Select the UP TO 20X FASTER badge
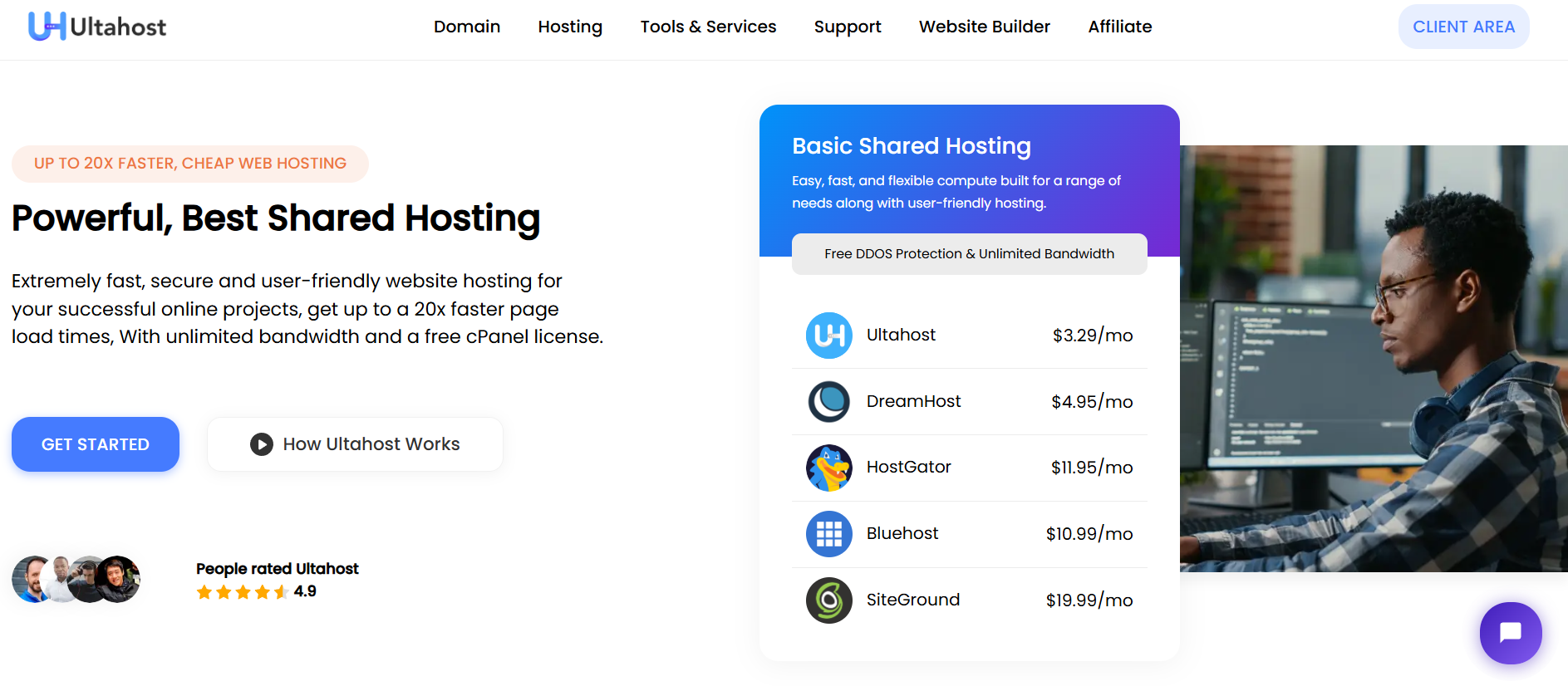This screenshot has height=686, width=1568. tap(190, 164)
